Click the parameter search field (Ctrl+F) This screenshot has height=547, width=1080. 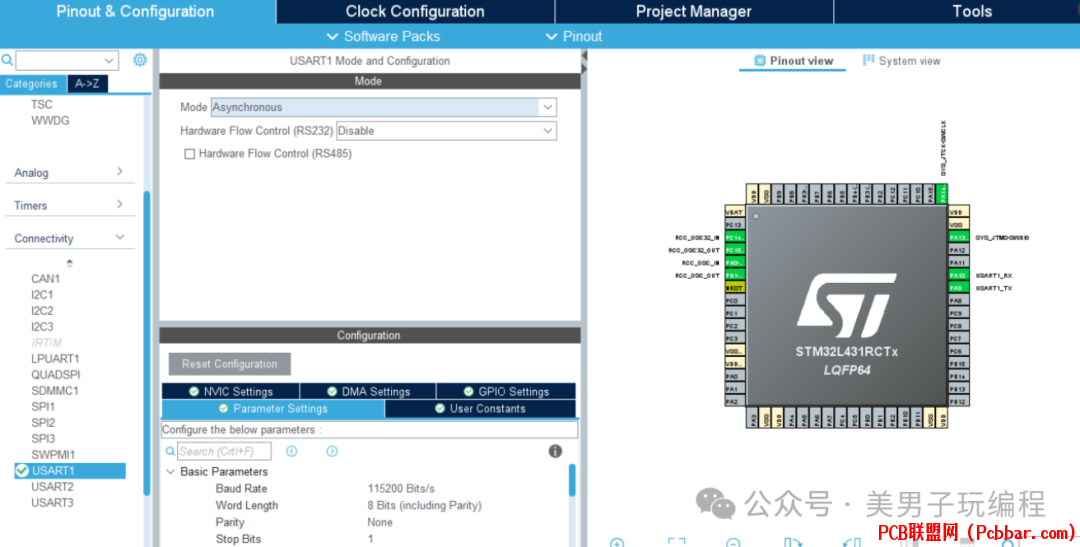[224, 451]
